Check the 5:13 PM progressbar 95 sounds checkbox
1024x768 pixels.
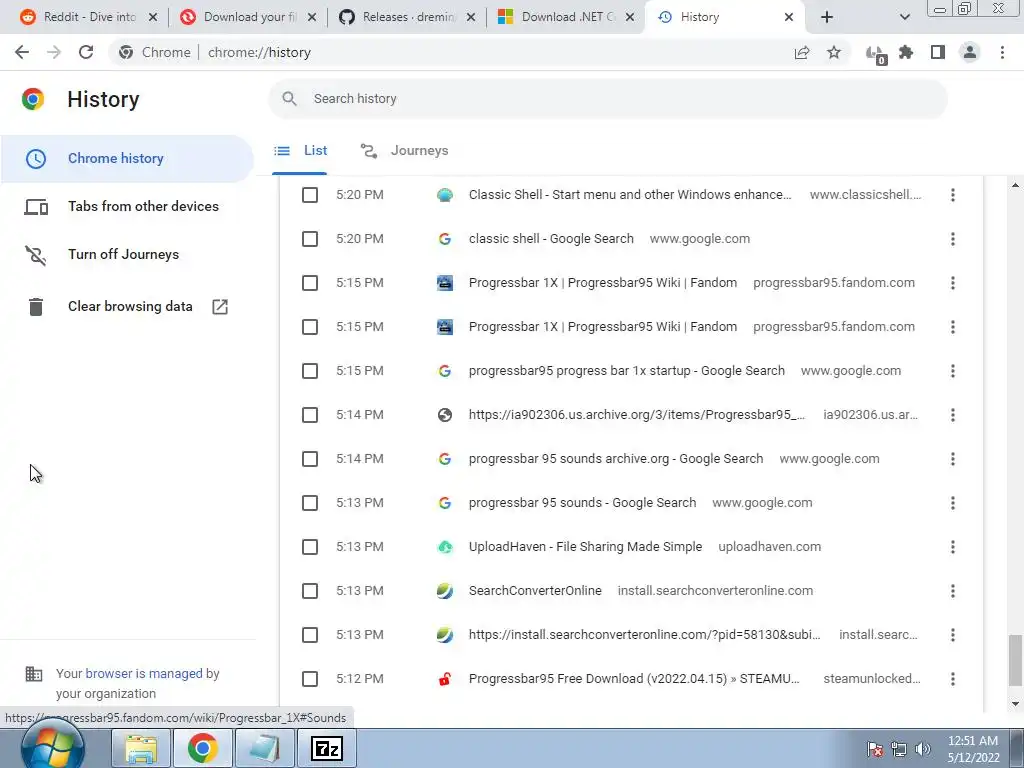pyautogui.click(x=310, y=503)
